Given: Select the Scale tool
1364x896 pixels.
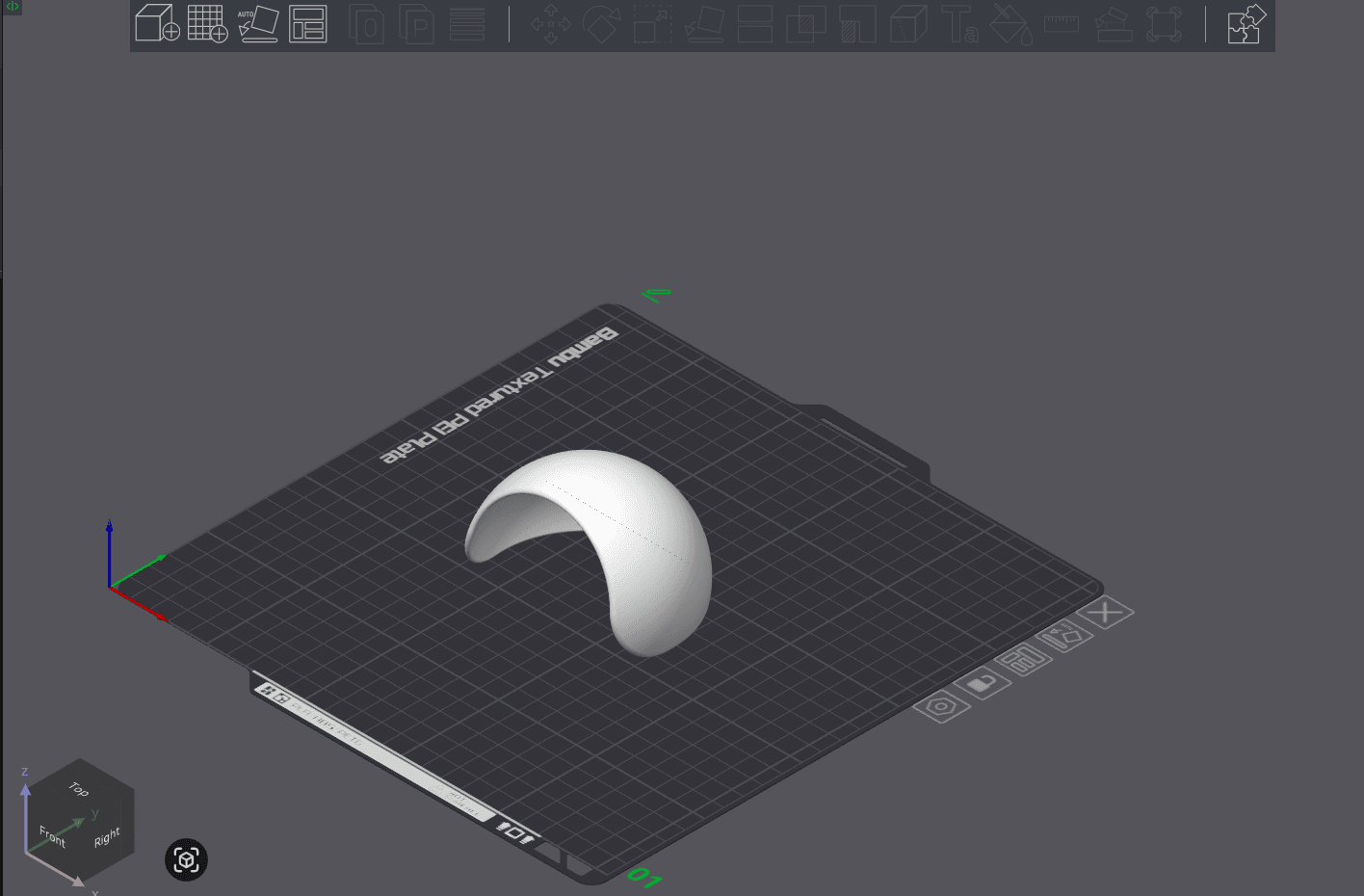Looking at the screenshot, I should coord(652,24).
